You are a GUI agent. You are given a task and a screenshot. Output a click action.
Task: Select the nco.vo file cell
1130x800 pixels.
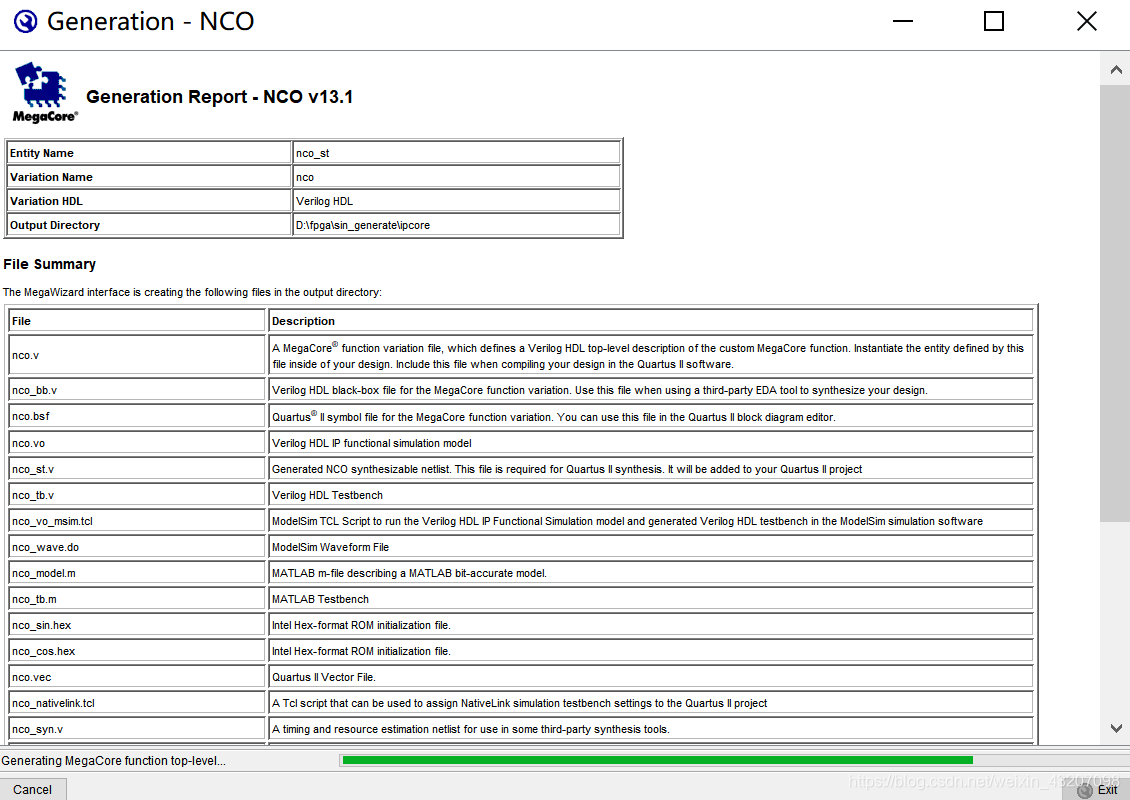pos(137,443)
